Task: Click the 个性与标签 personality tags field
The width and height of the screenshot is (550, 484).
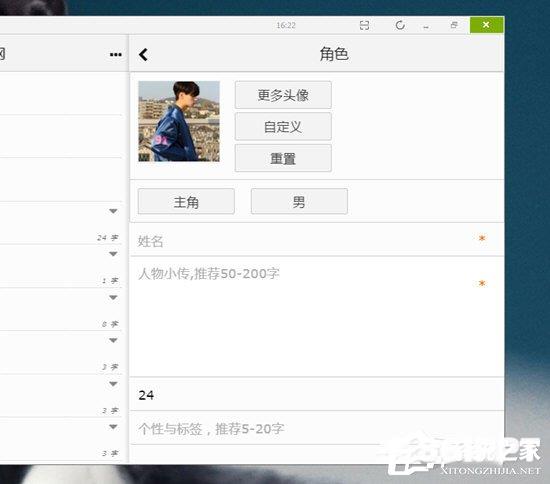Action: (x=317, y=428)
